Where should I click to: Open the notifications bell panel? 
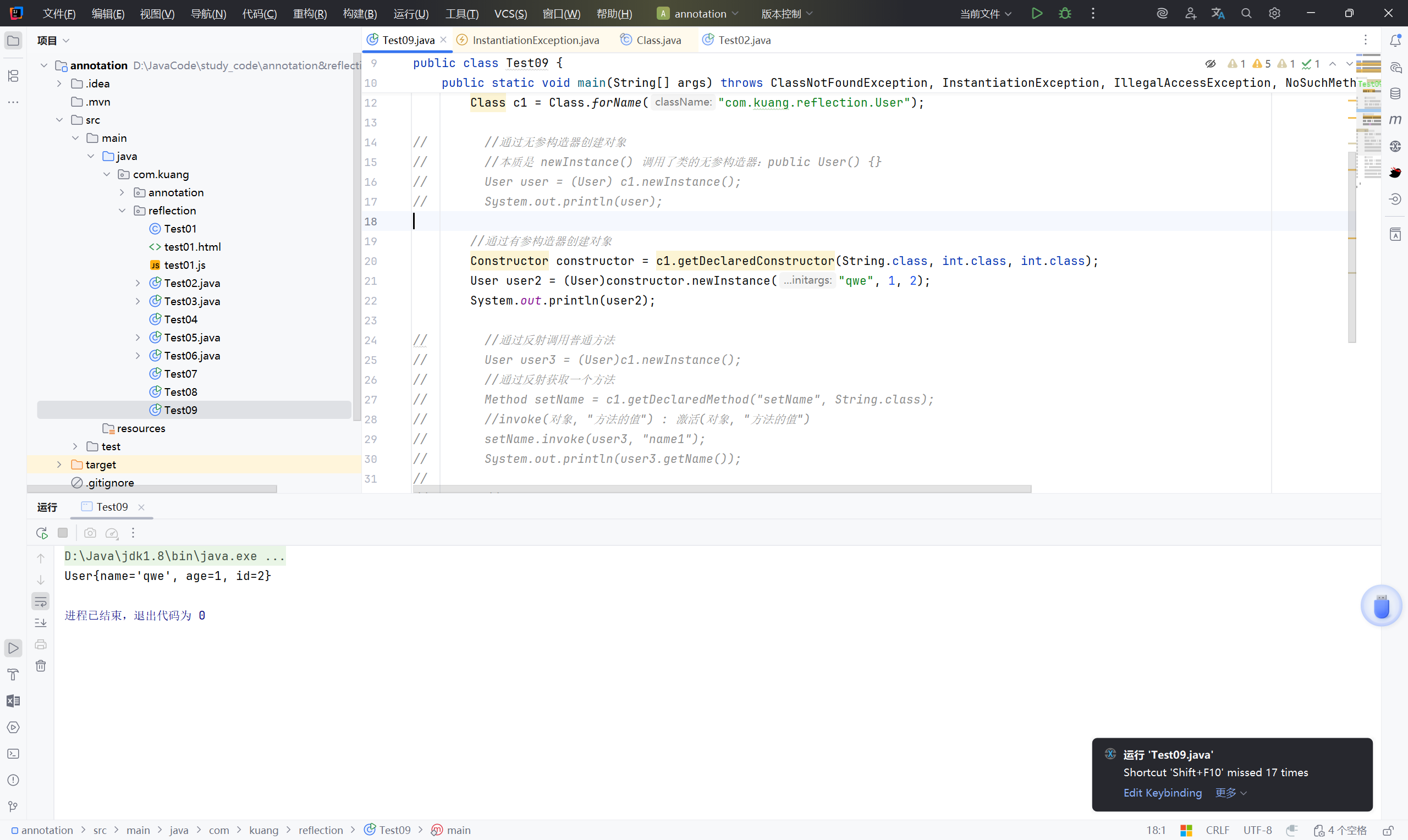(x=1395, y=40)
